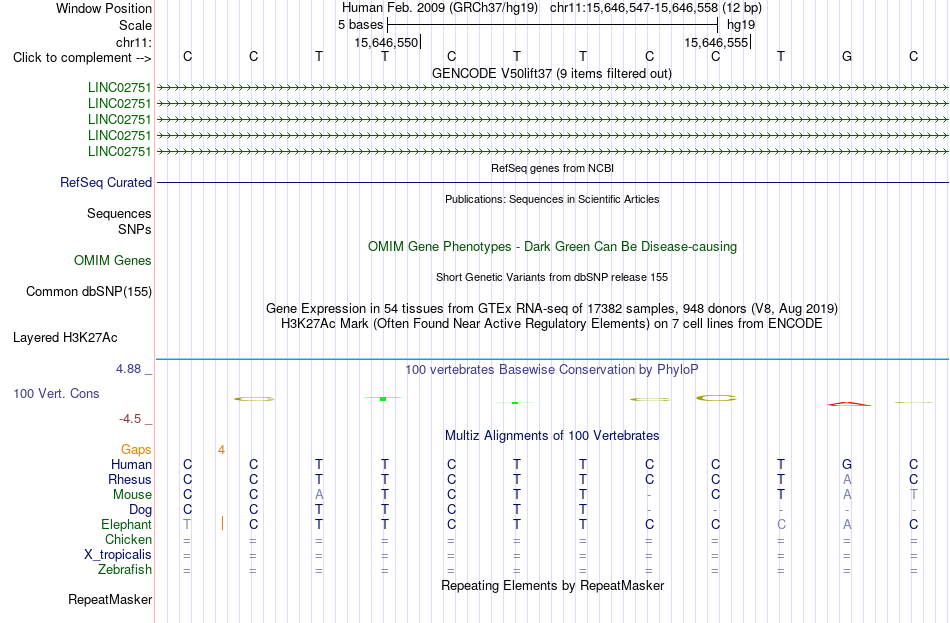The image size is (950, 623).
Task: Click the "Chicken" alignment species label
Action: pos(128,539)
